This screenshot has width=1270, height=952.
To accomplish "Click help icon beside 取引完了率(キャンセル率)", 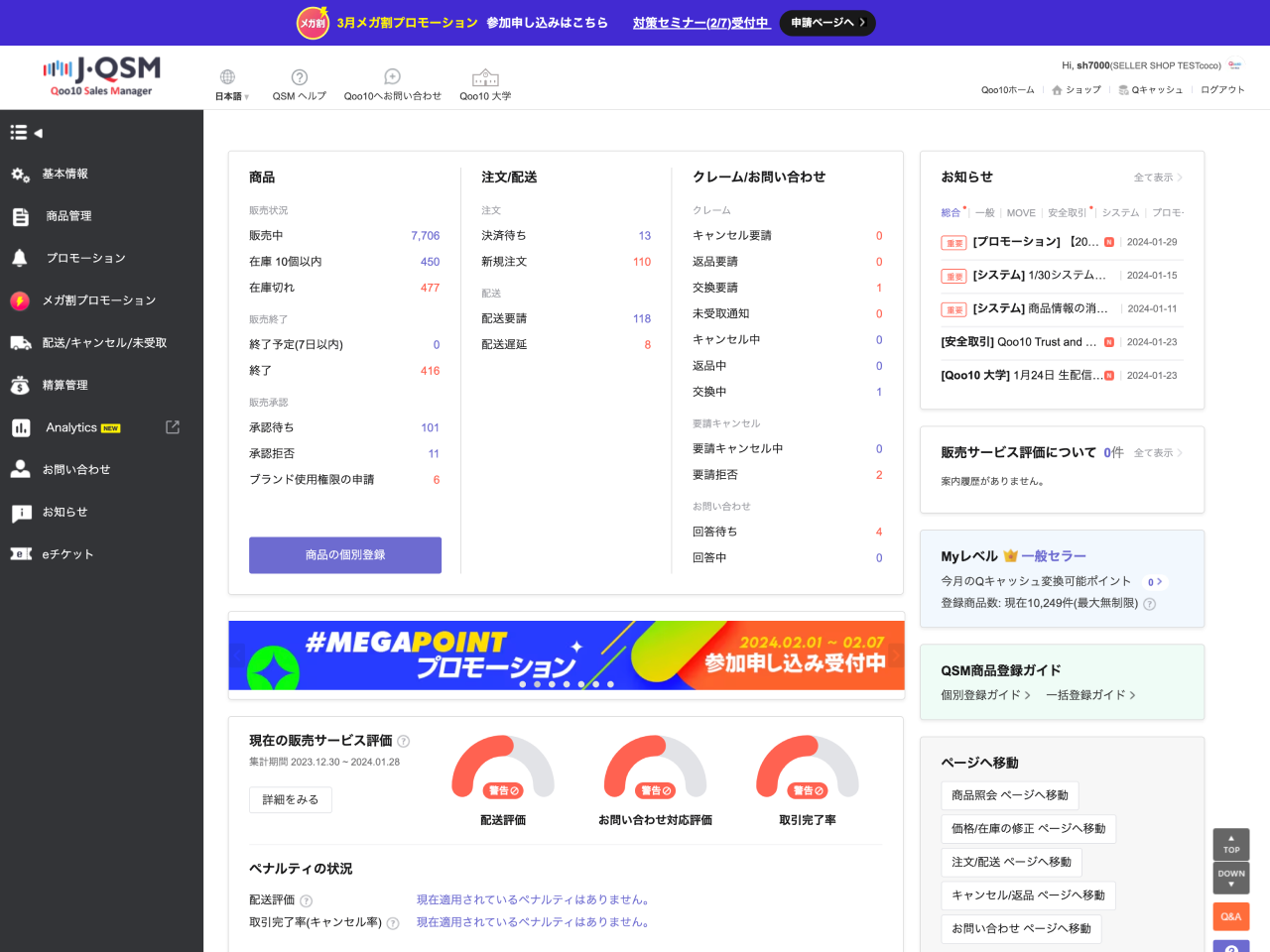I will click(x=393, y=923).
